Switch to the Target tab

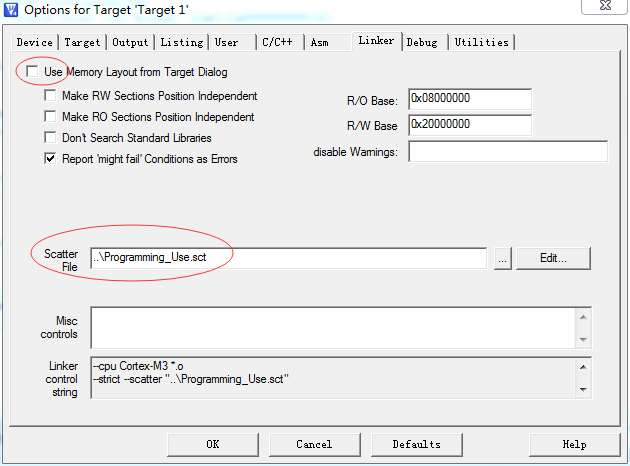tap(82, 42)
